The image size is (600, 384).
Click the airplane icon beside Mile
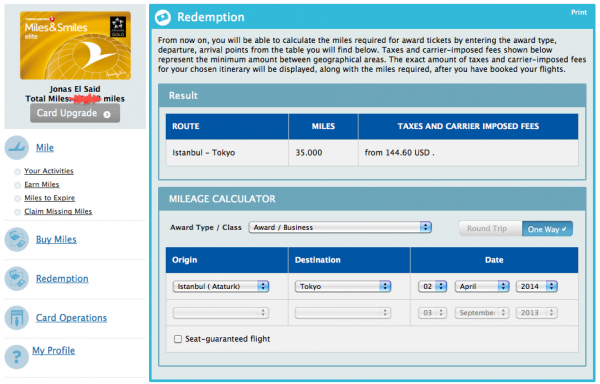[x=16, y=148]
